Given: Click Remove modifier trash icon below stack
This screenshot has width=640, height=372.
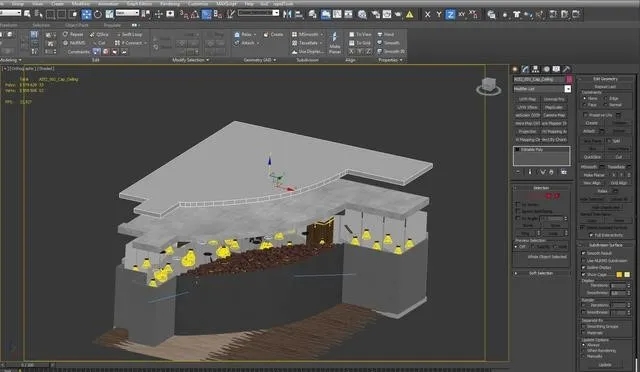Looking at the screenshot, I should click(x=551, y=172).
